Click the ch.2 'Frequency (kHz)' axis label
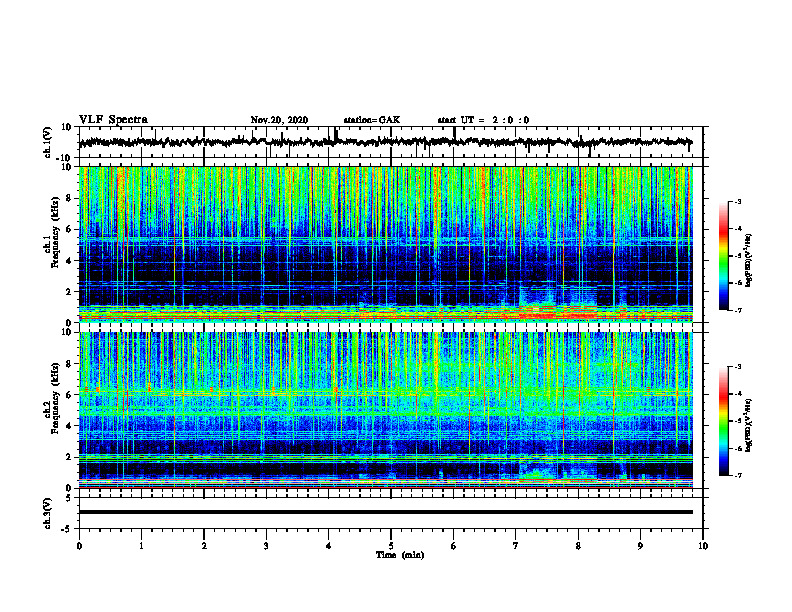This screenshot has width=792, height=612. pyautogui.click(x=55, y=397)
